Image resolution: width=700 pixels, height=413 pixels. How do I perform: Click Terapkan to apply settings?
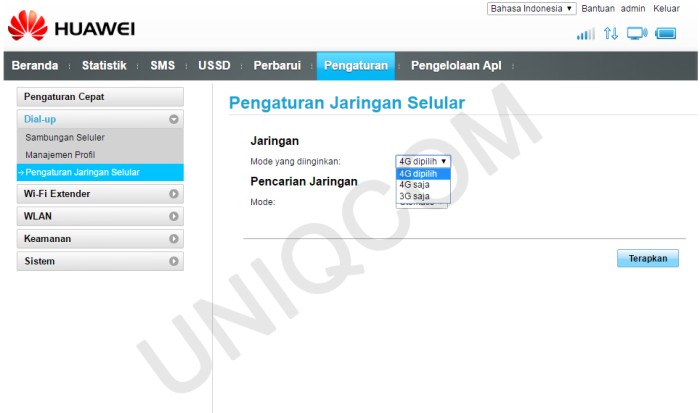pos(648,259)
